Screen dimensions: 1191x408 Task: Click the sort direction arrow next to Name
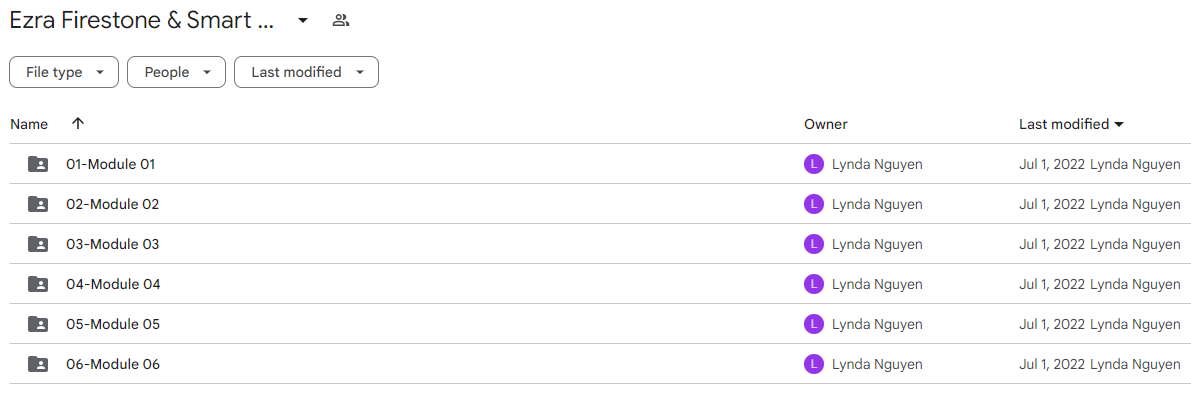(77, 124)
